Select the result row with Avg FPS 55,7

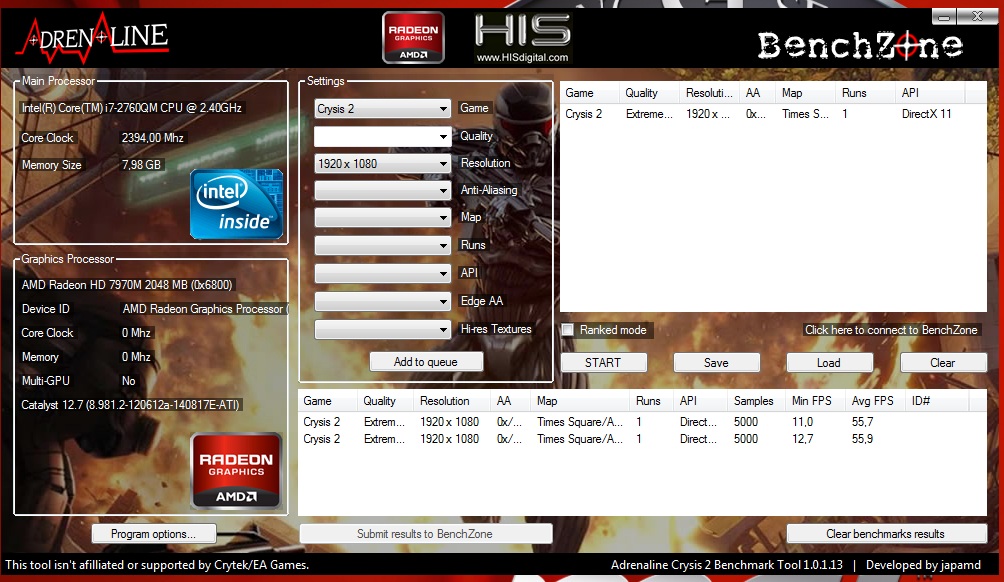(x=642, y=422)
